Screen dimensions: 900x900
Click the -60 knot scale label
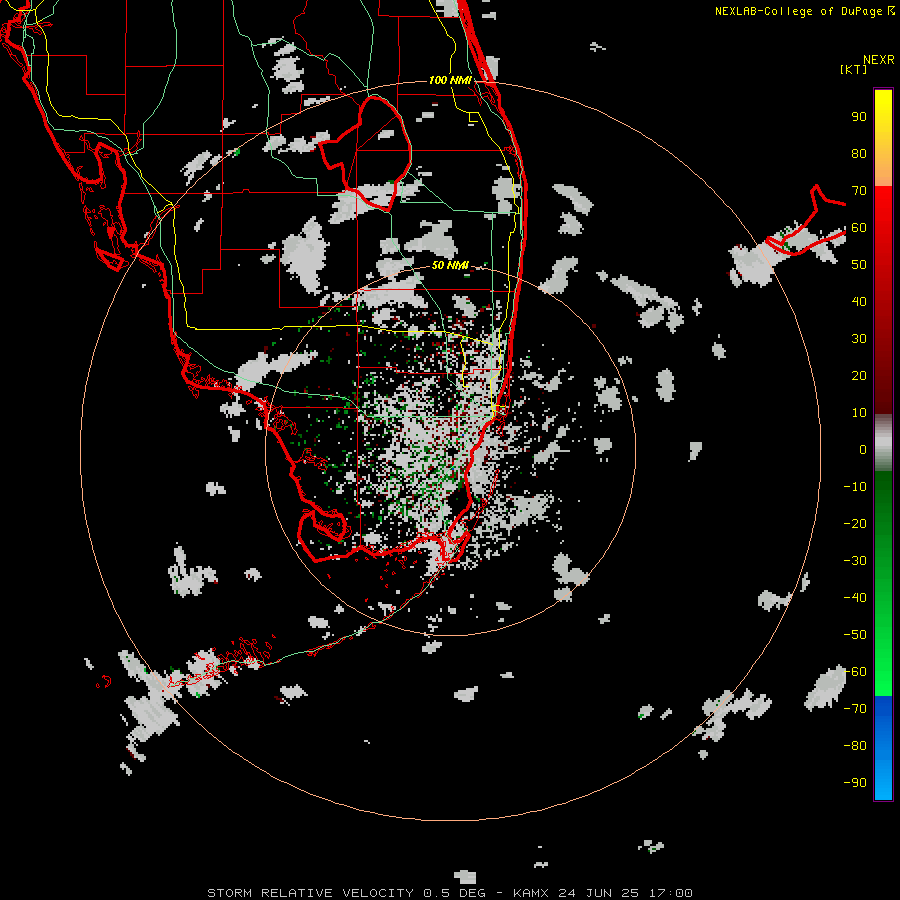(855, 672)
